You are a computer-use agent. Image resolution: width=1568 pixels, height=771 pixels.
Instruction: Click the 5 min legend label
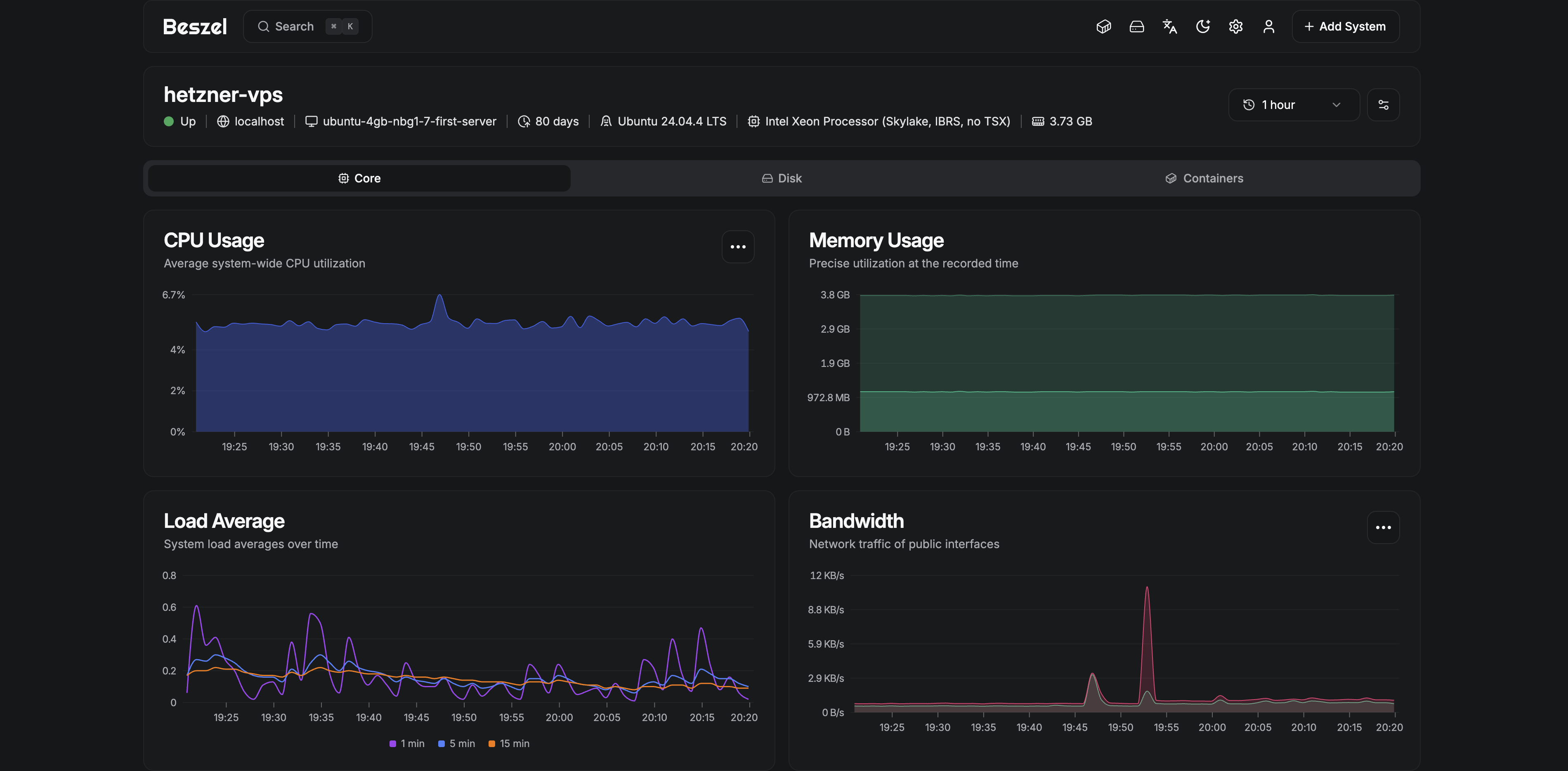[x=462, y=744]
